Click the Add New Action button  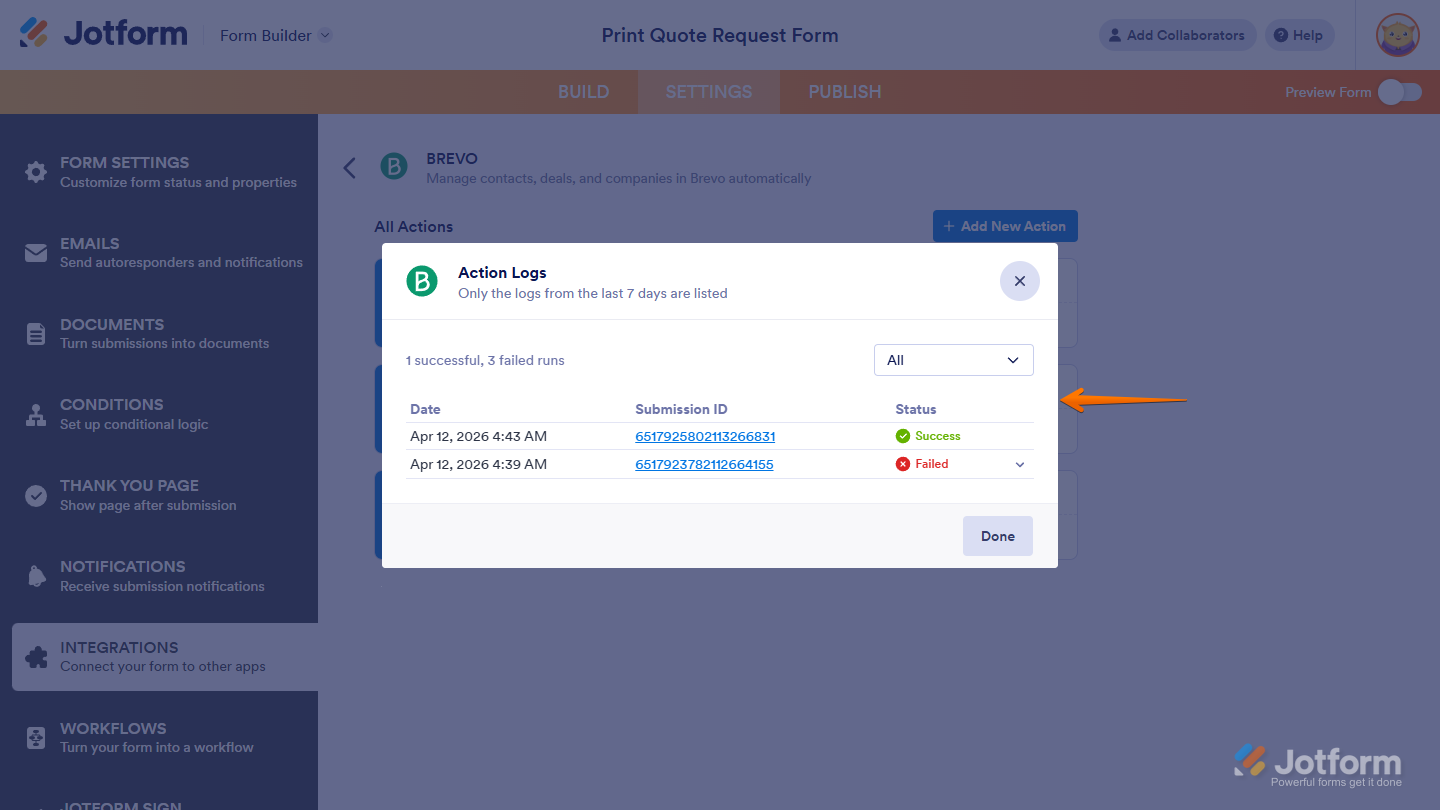[x=1005, y=225]
